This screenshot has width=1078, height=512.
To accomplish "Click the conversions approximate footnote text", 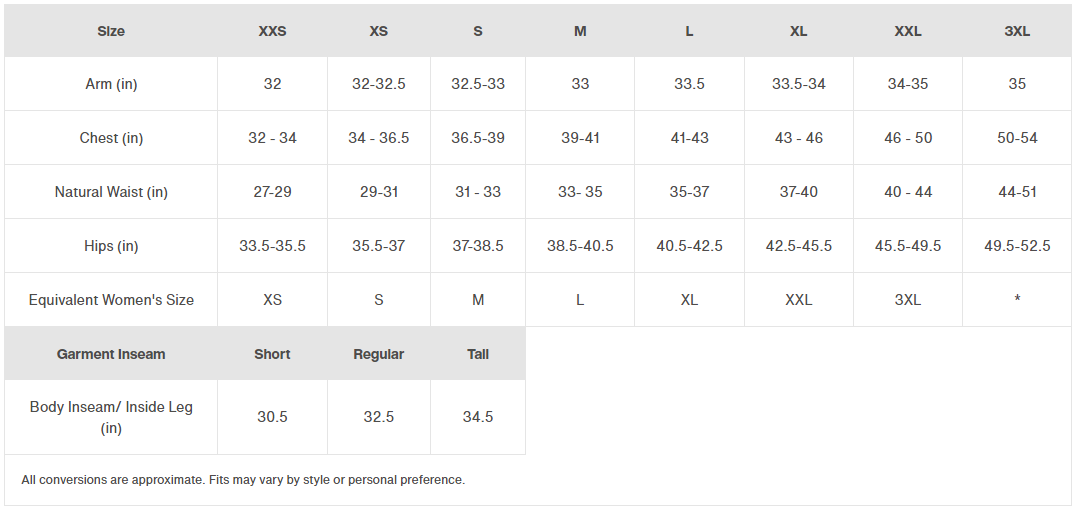I will [x=243, y=480].
